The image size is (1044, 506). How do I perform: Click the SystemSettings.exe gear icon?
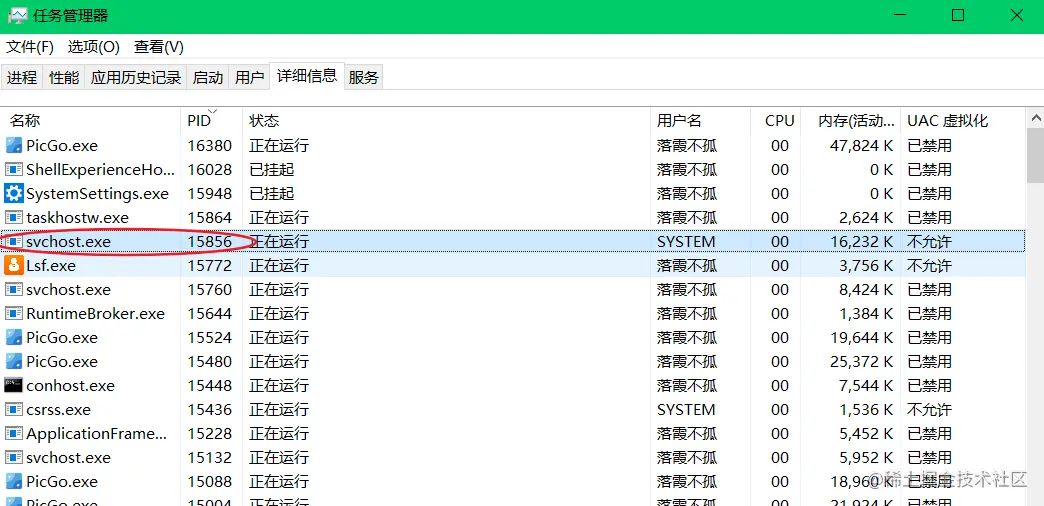point(13,194)
